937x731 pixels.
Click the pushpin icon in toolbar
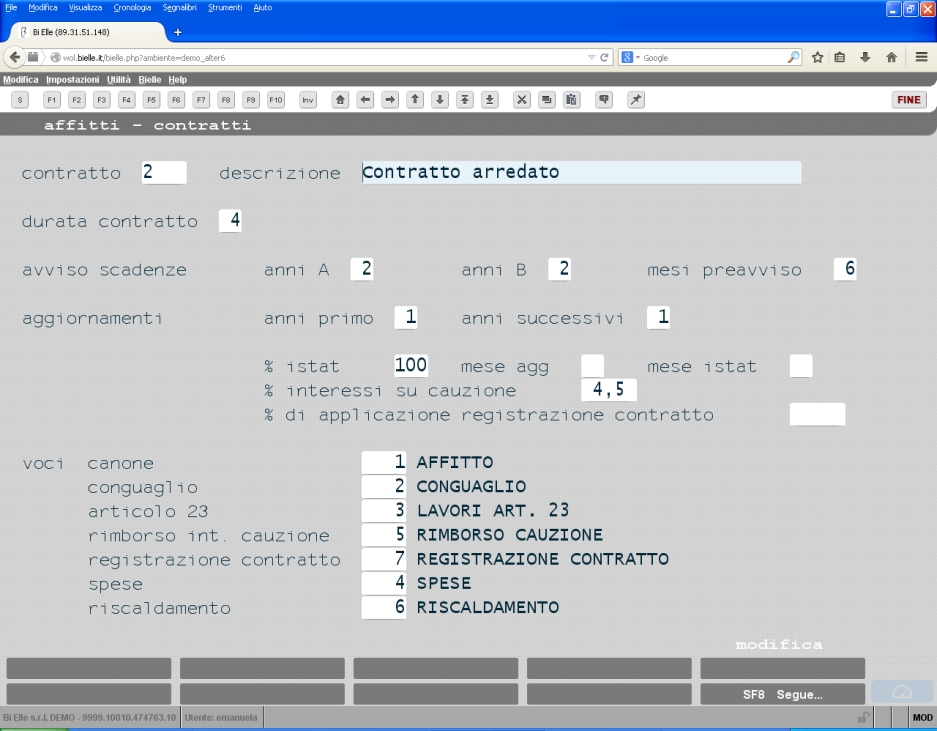tap(636, 100)
